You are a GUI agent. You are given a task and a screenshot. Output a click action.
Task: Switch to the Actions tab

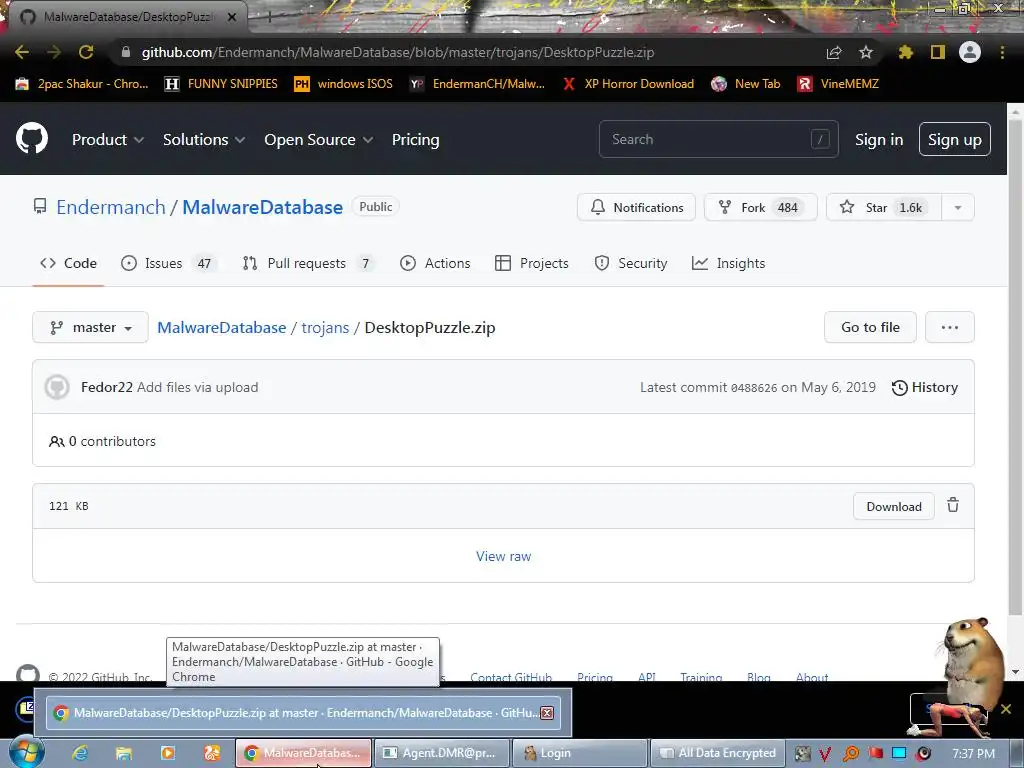click(435, 263)
